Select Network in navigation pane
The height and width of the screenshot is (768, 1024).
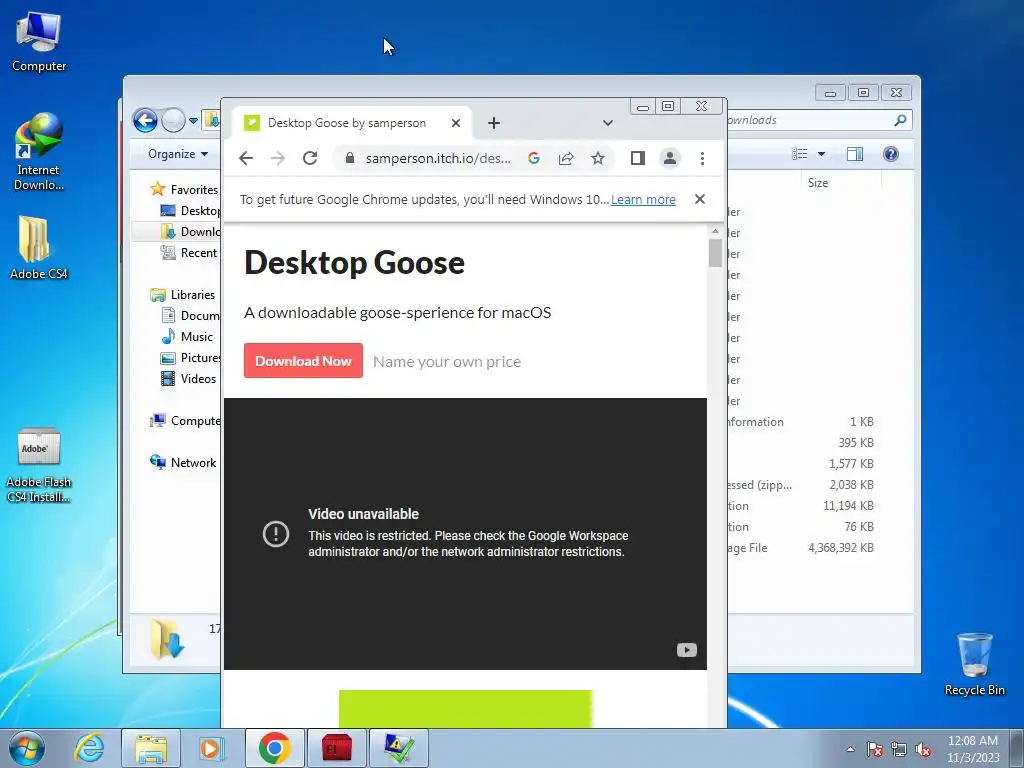coord(184,462)
